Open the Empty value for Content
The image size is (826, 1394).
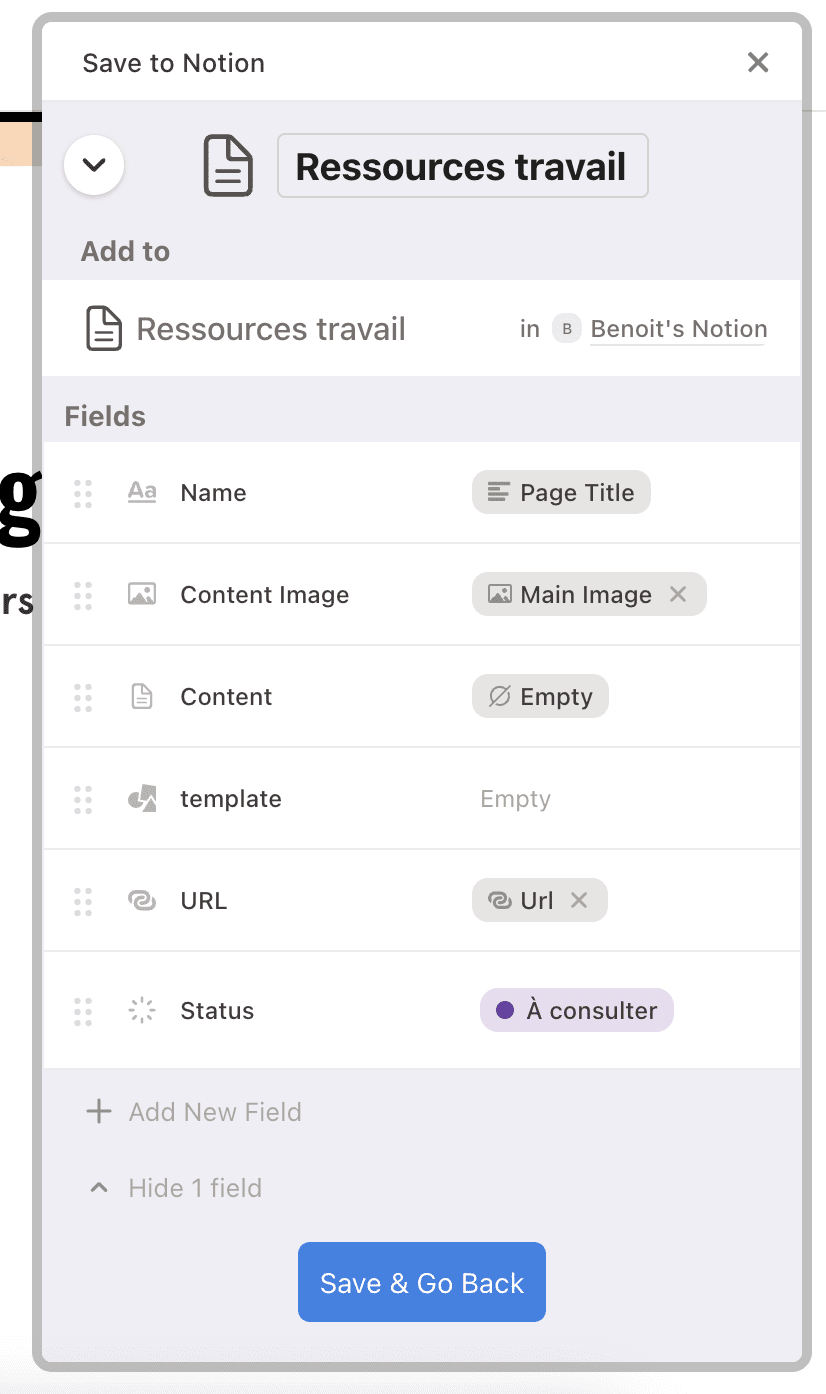point(540,696)
